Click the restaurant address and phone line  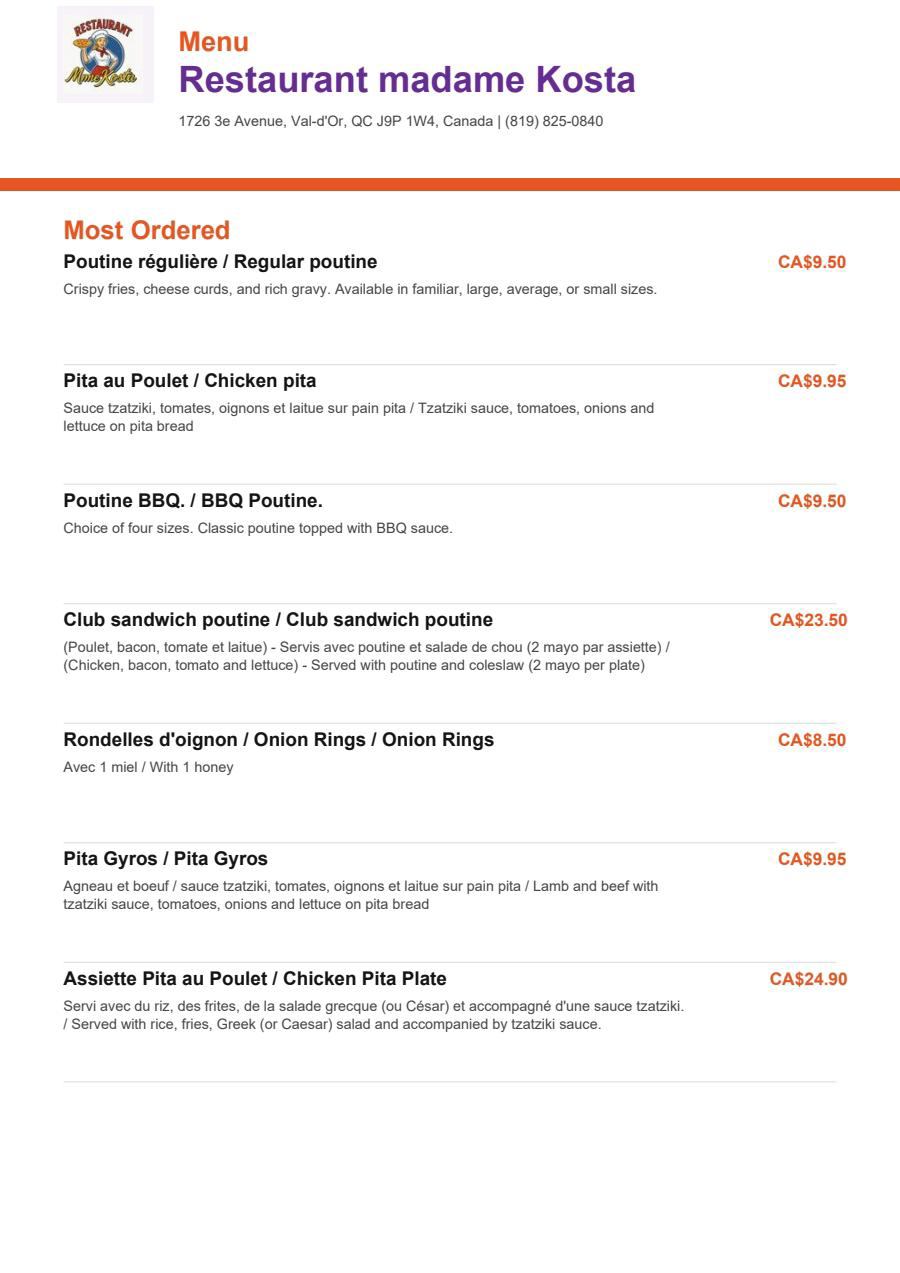391,121
